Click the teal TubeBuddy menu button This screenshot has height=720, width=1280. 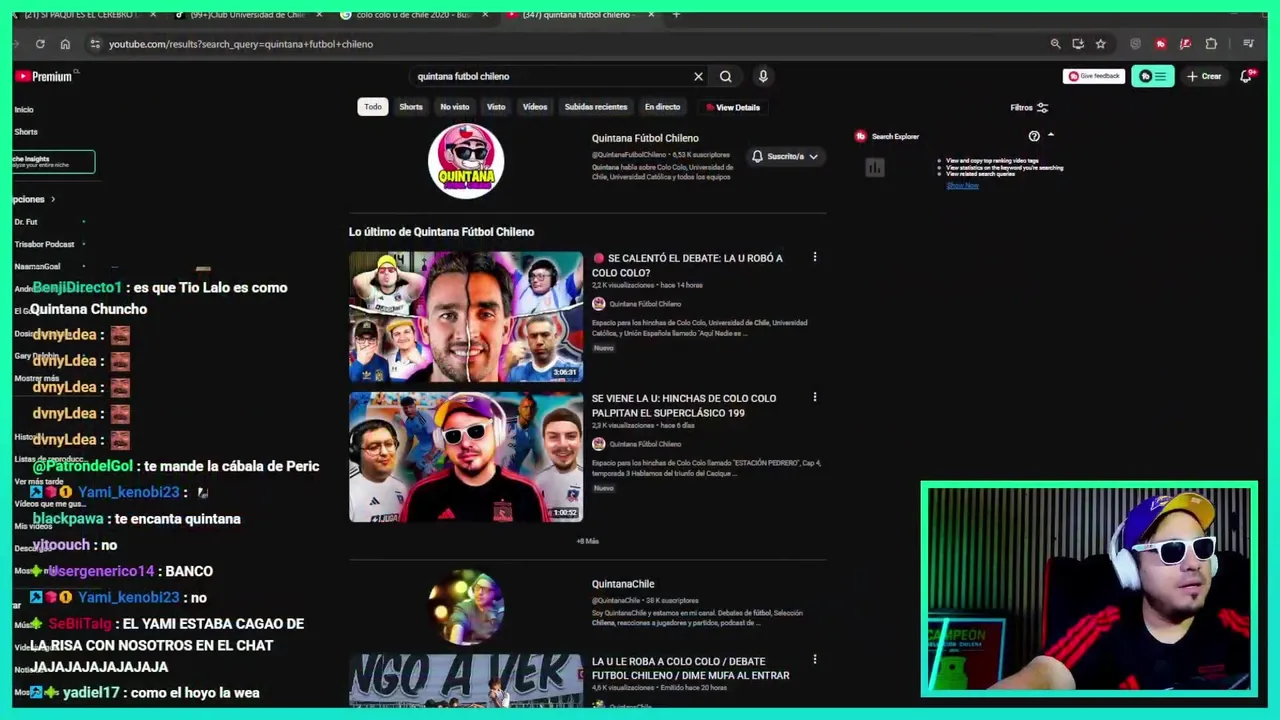click(1153, 76)
